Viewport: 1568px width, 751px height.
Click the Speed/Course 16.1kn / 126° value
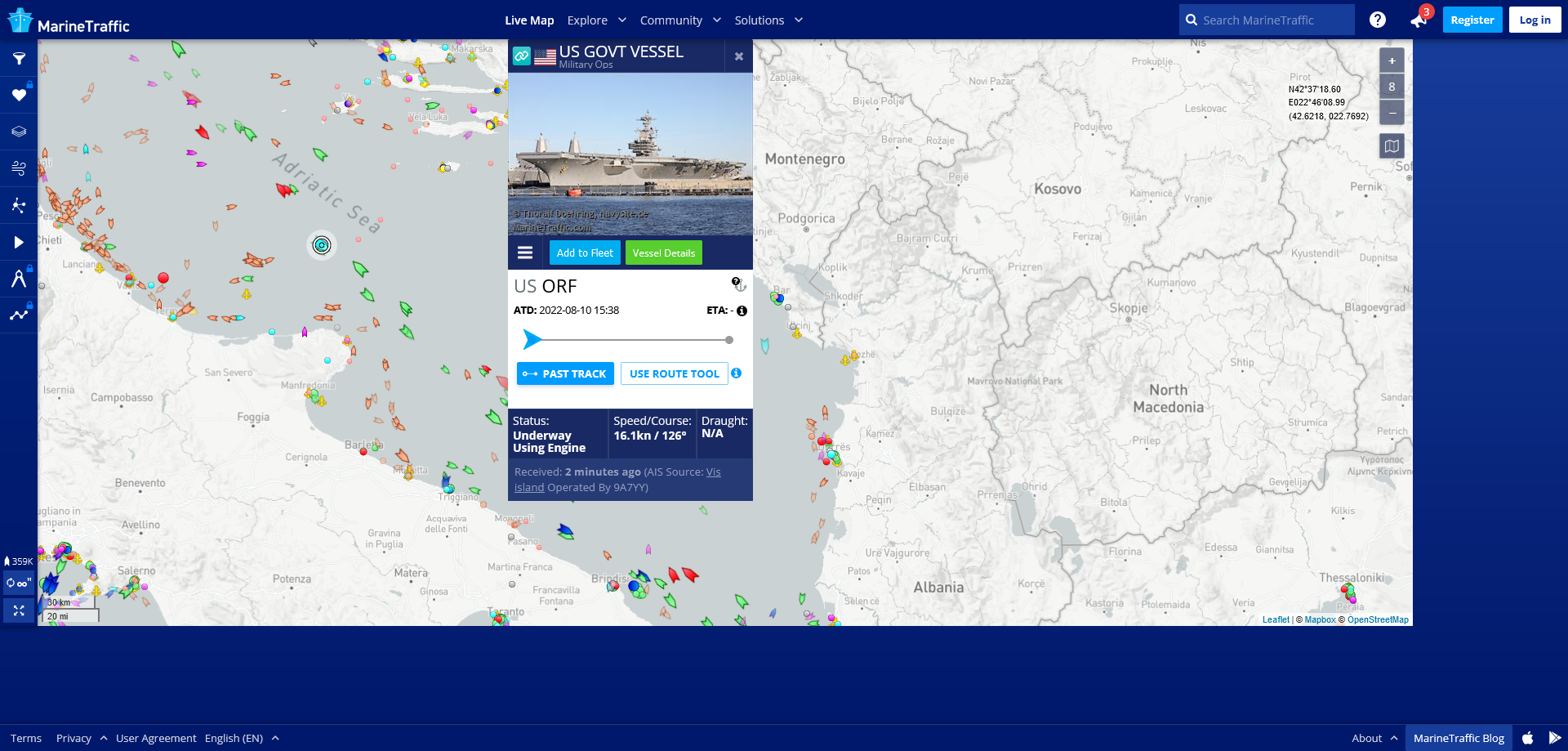coord(650,436)
